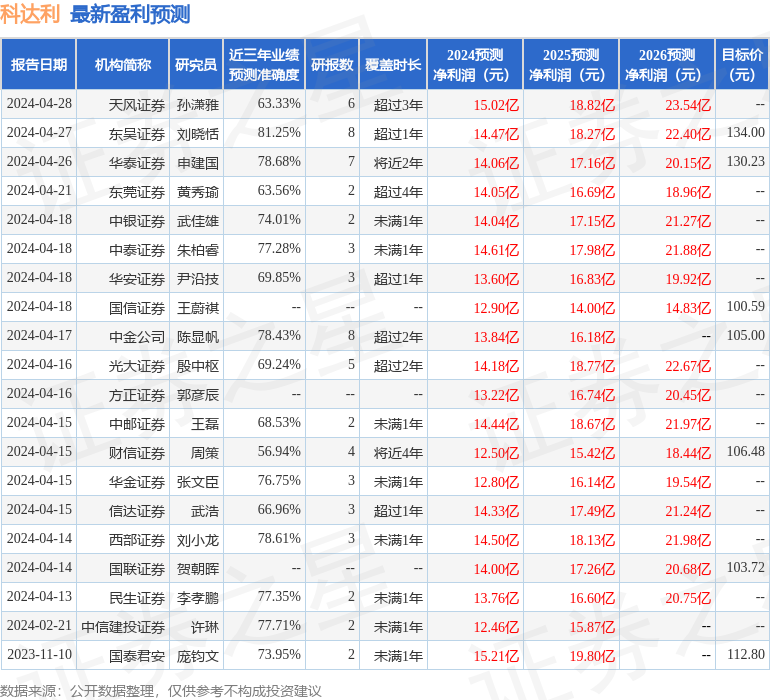Click the 目标价 column header

(x=742, y=64)
